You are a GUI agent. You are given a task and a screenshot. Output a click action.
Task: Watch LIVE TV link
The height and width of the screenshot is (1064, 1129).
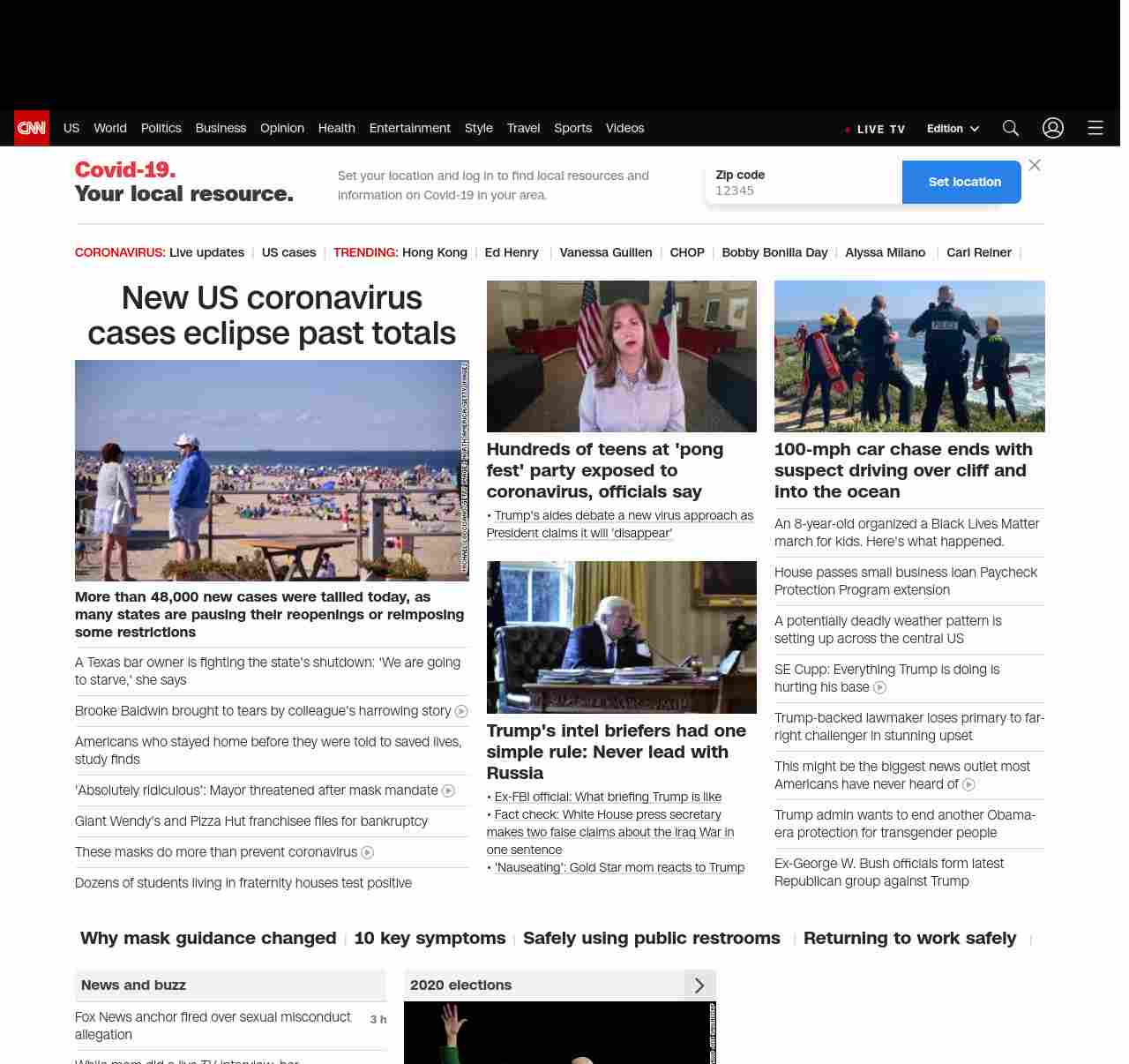tap(876, 129)
